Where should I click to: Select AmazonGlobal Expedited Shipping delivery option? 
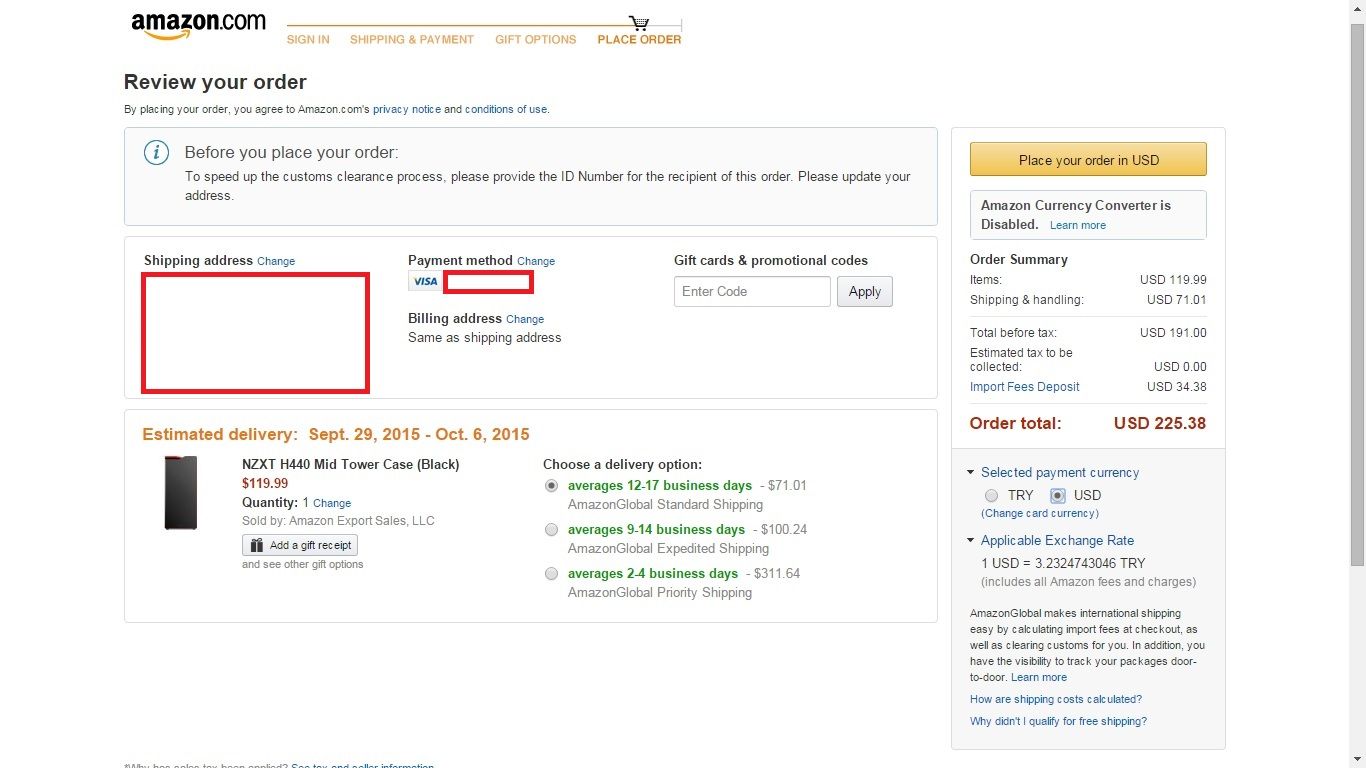(551, 530)
